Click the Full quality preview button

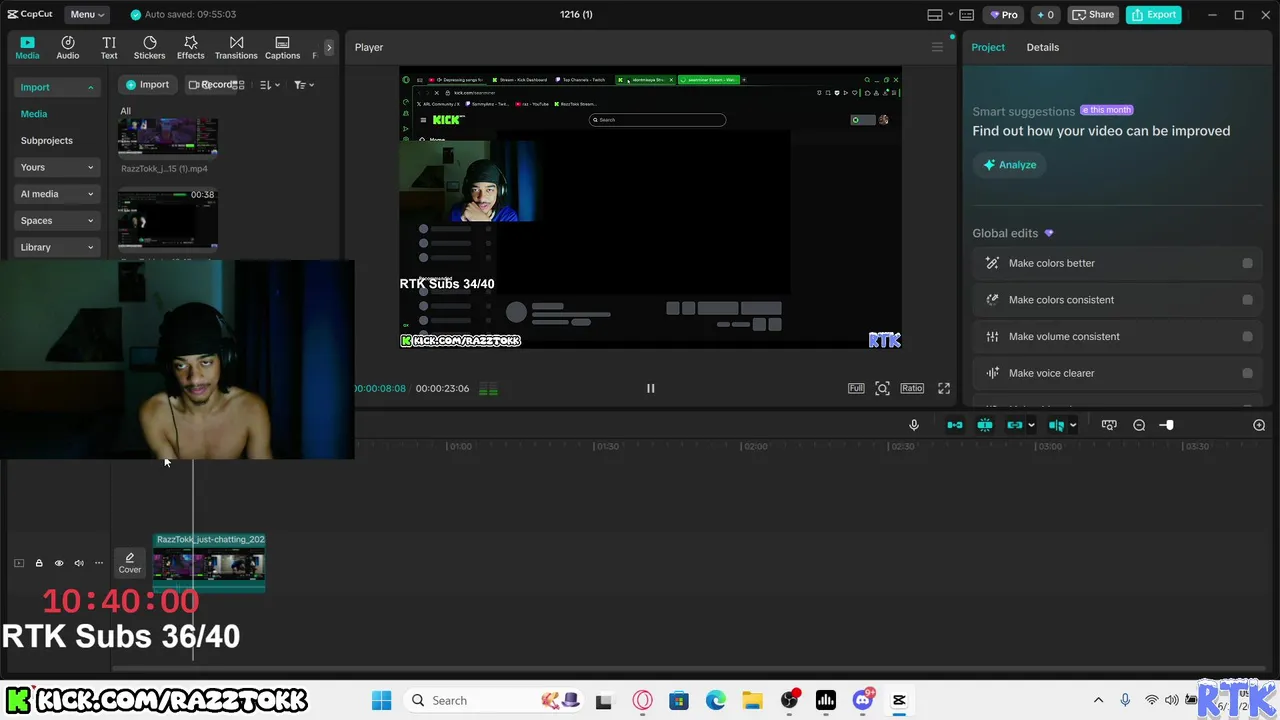click(856, 388)
